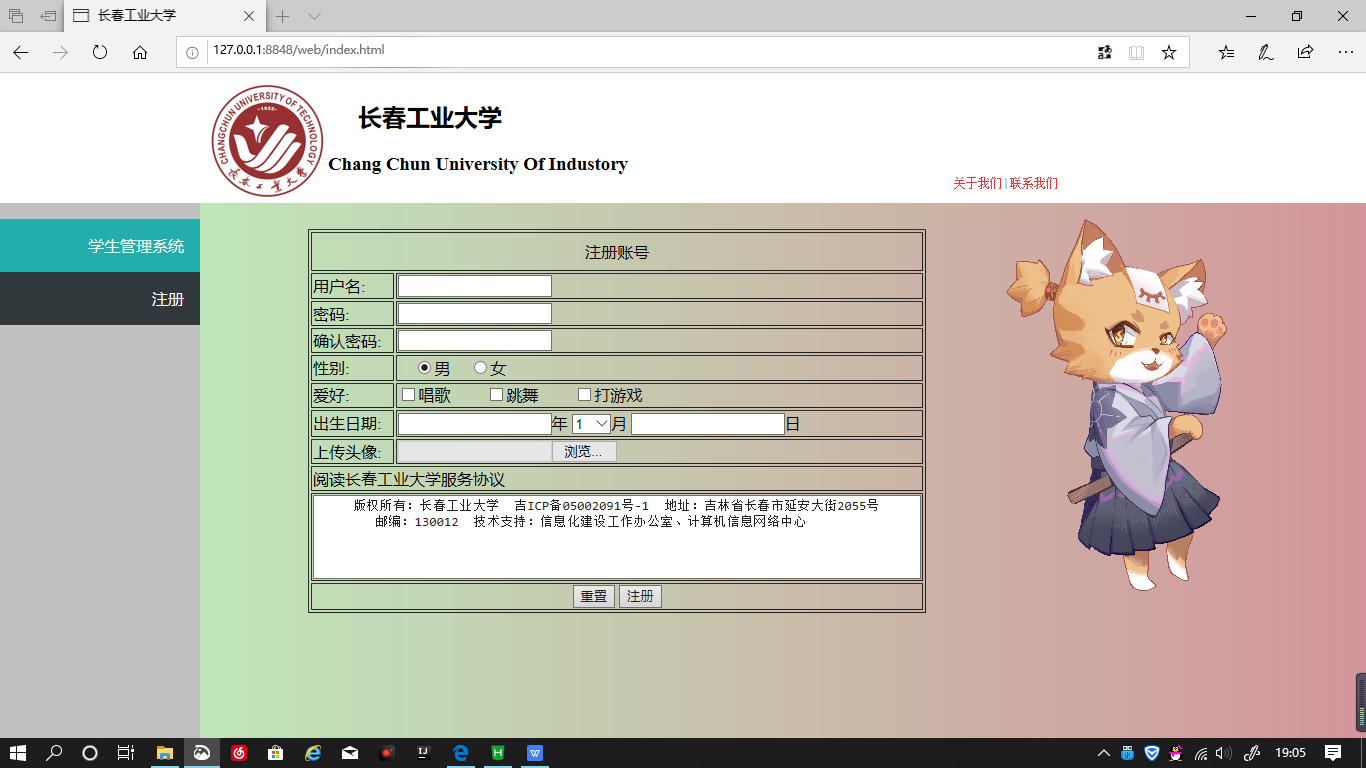The image size is (1366, 768).
Task: Open HBuilder from taskbar
Action: coord(497,752)
